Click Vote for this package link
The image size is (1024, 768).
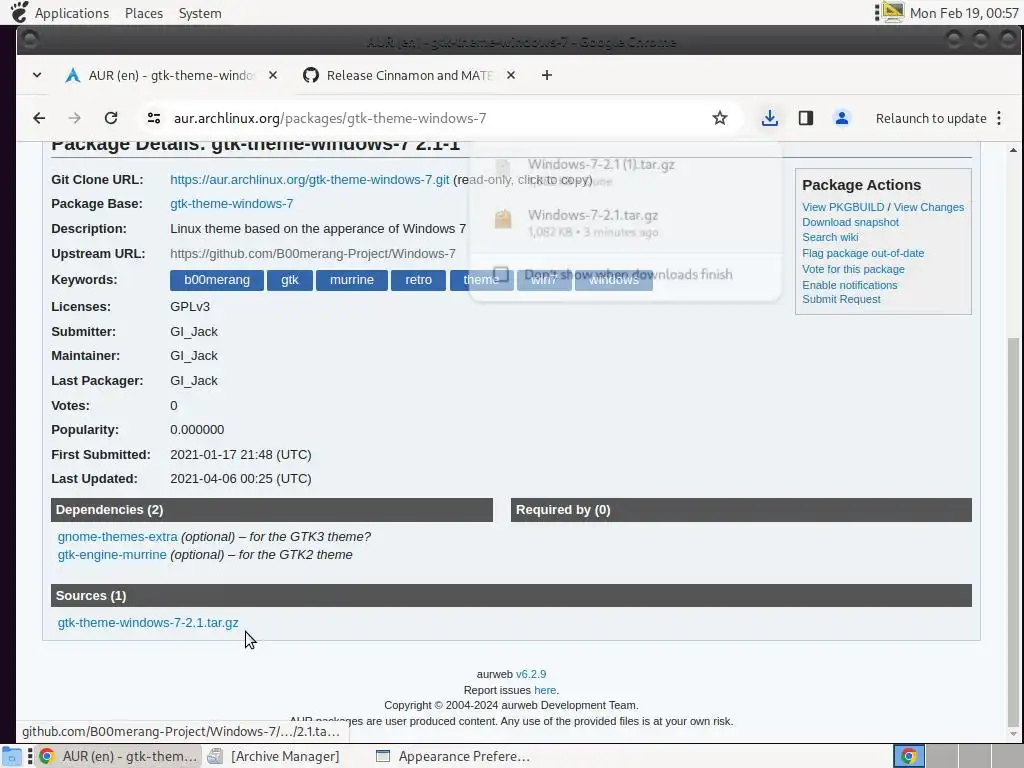click(854, 269)
